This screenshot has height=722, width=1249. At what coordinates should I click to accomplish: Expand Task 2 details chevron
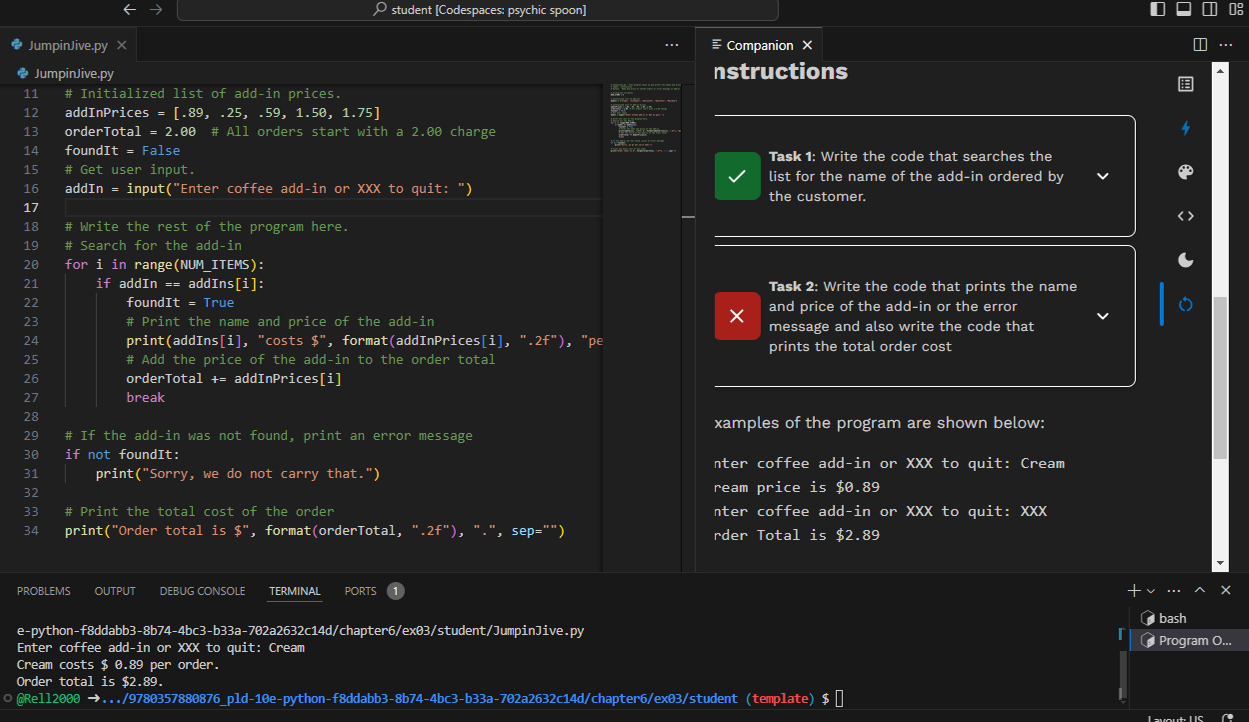click(1103, 316)
